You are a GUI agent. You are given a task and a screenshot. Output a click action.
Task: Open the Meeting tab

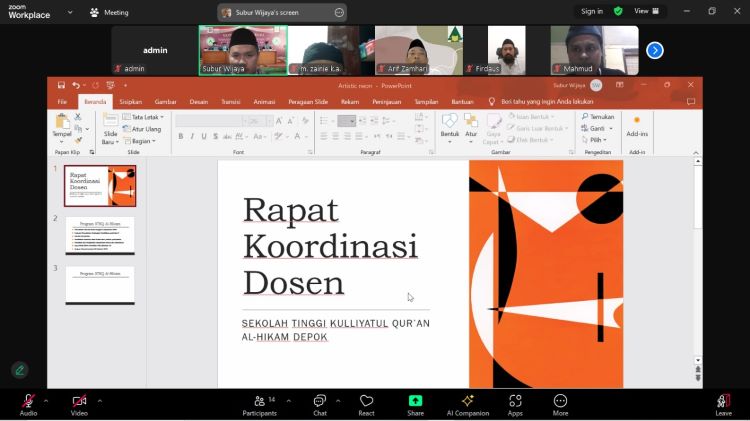coord(110,12)
